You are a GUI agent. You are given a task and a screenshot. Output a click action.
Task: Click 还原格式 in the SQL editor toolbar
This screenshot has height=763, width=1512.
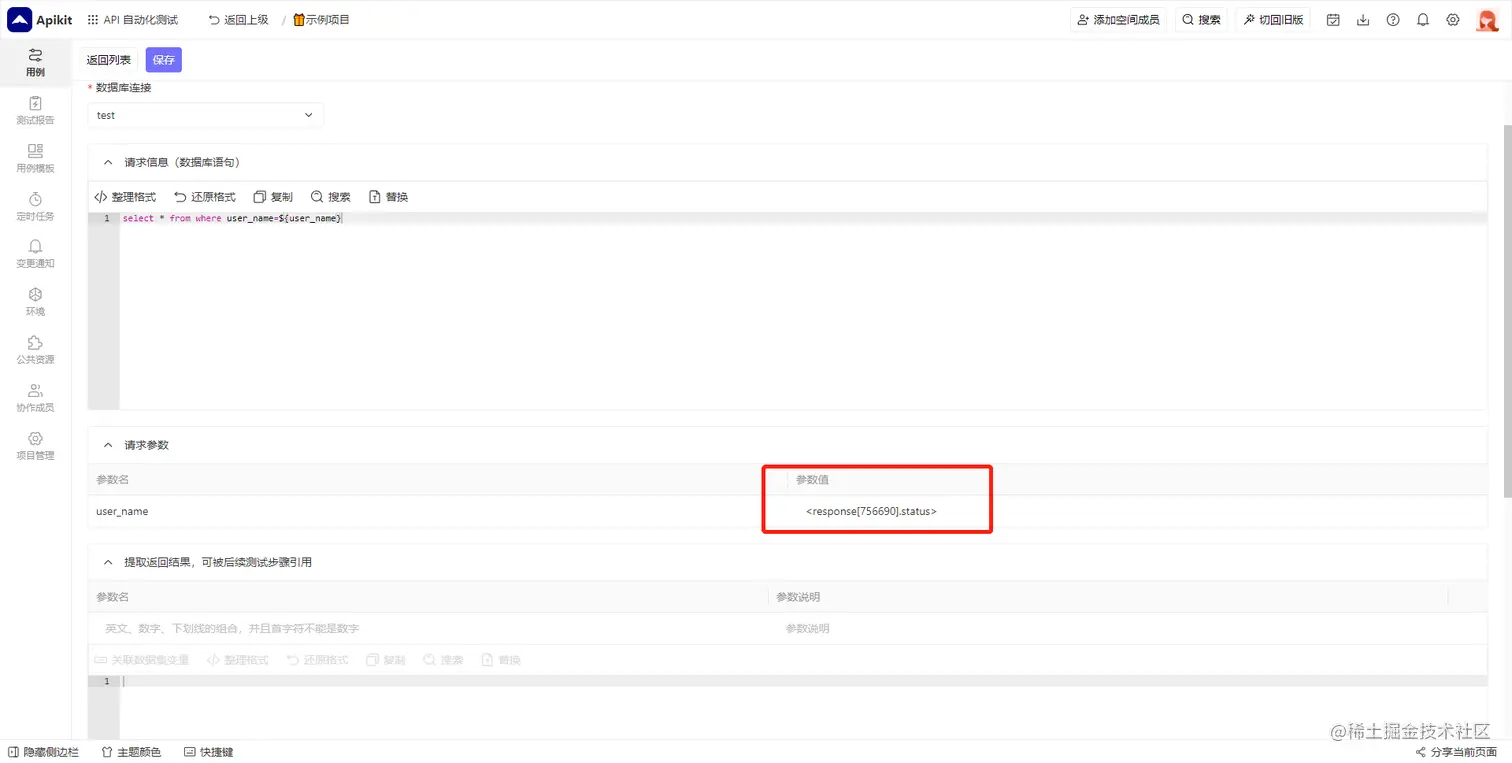click(205, 197)
